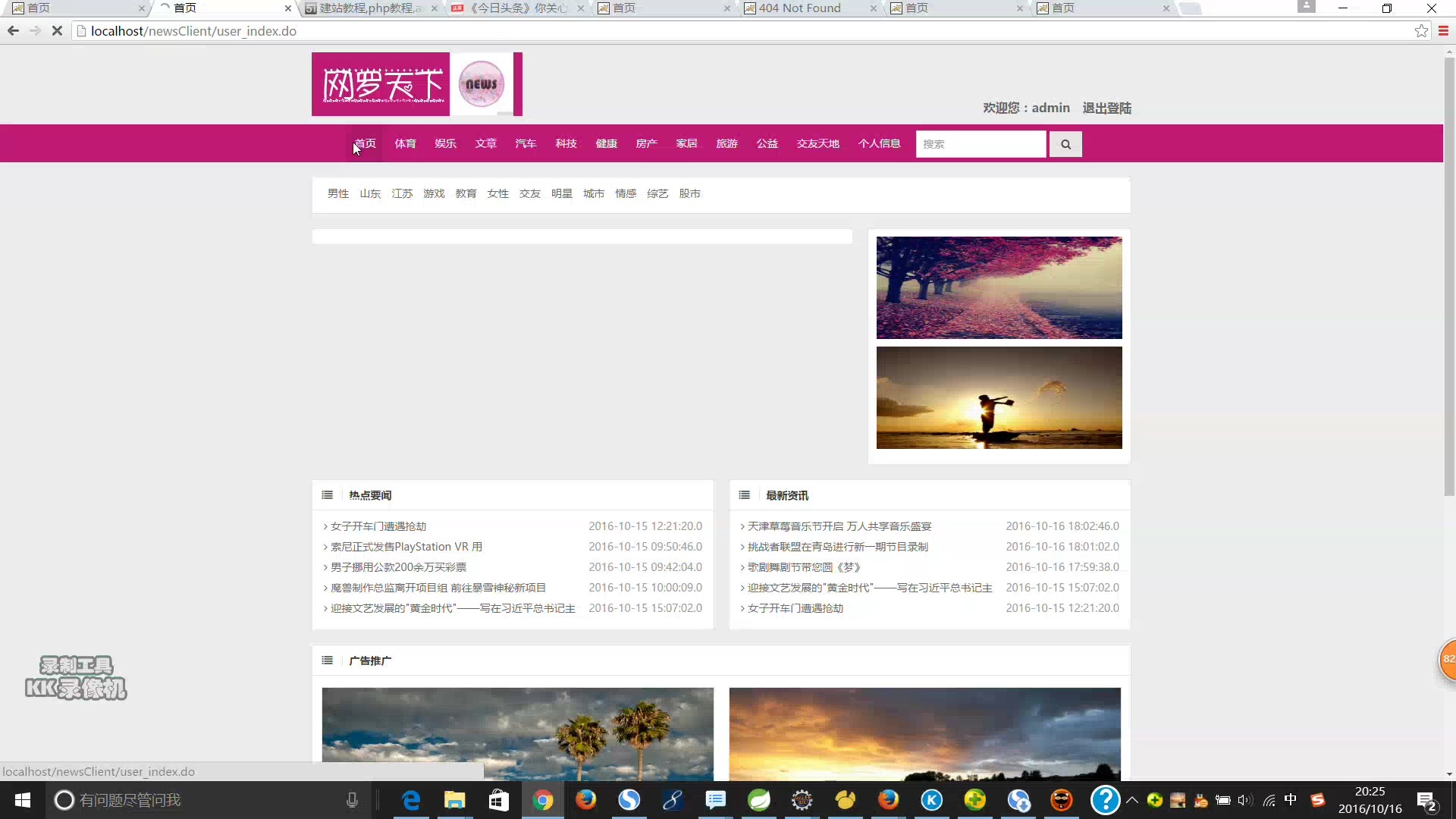This screenshot has width=1456, height=819.
Task: Switch to the 建站教程 browser tab
Action: coord(370,8)
